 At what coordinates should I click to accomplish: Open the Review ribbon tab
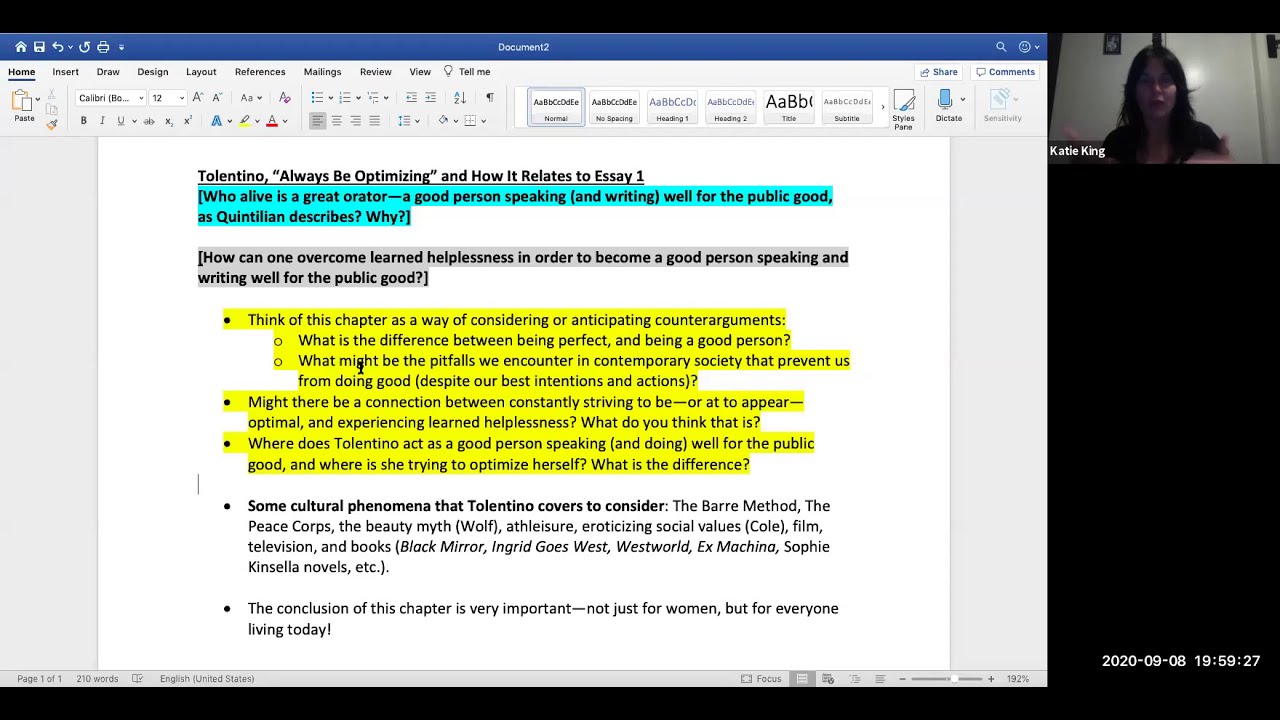tap(376, 72)
